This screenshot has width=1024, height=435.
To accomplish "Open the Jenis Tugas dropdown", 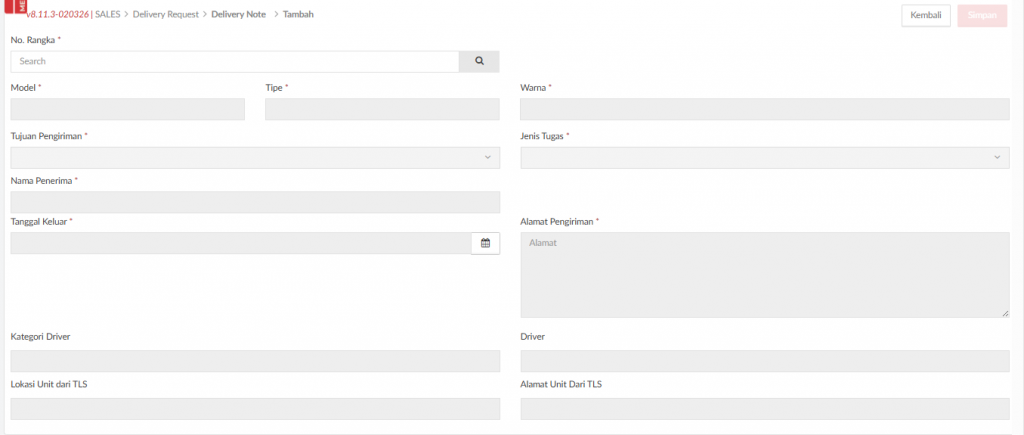I will coord(764,158).
